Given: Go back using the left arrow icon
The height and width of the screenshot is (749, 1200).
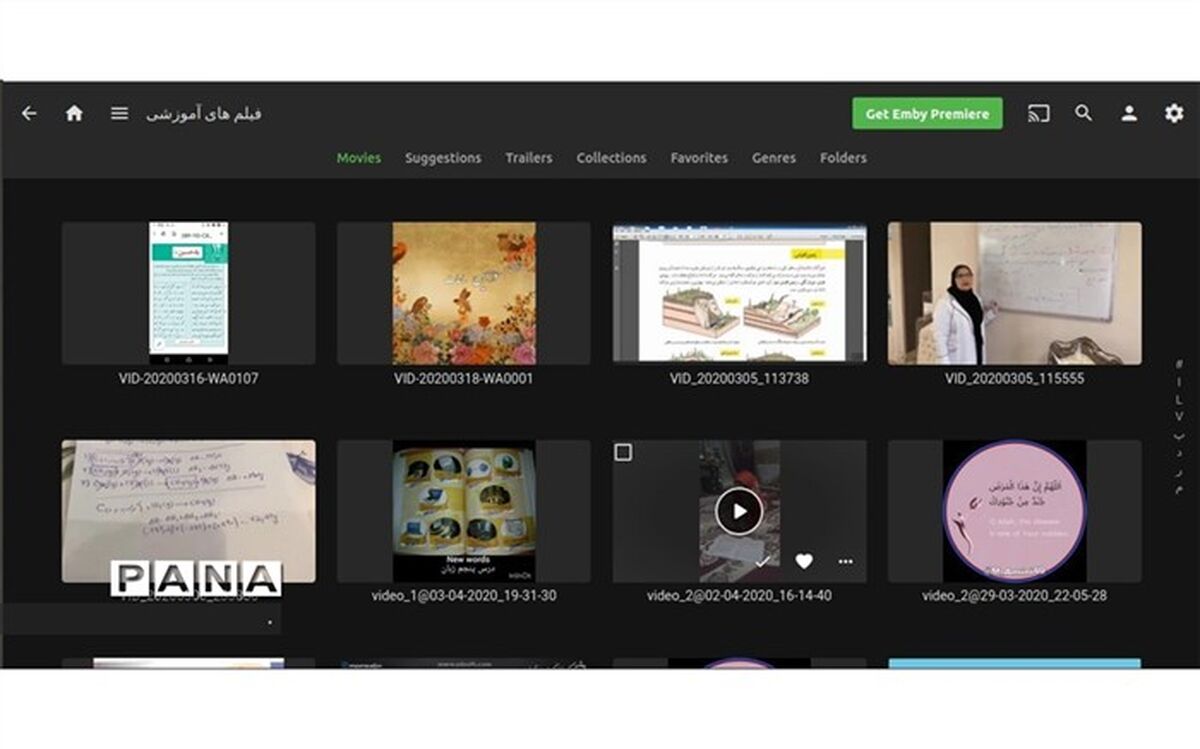Looking at the screenshot, I should (29, 114).
